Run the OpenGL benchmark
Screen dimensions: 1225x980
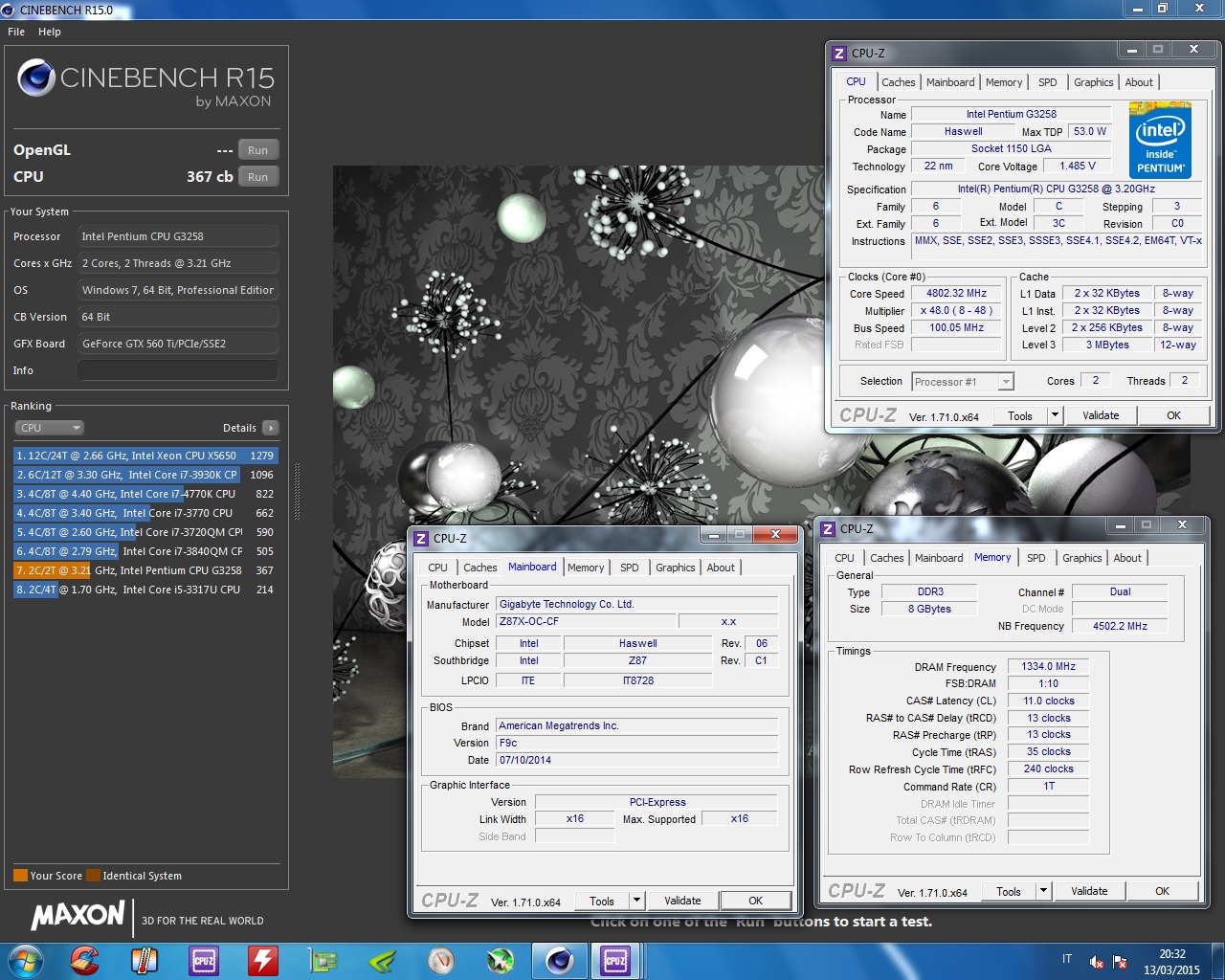pos(258,150)
